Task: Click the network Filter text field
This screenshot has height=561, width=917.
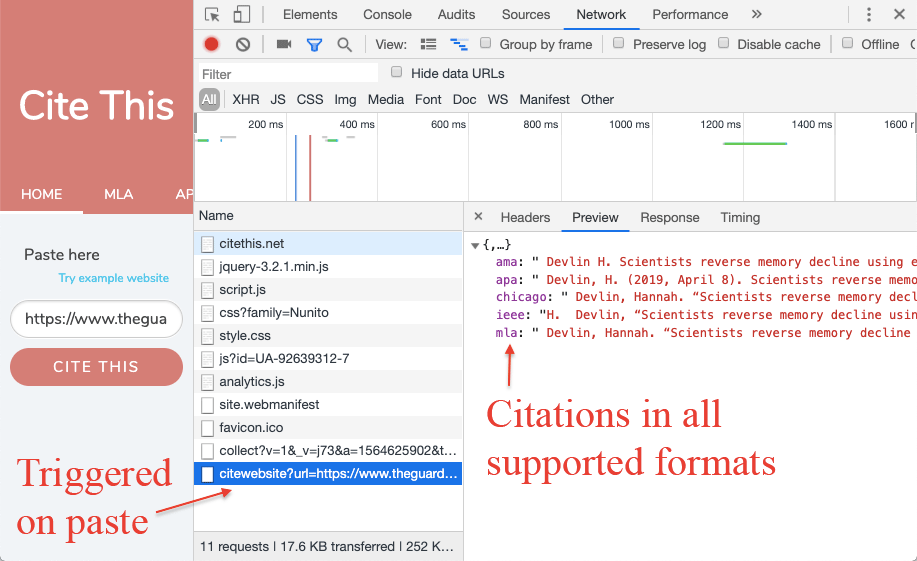Action: click(288, 74)
